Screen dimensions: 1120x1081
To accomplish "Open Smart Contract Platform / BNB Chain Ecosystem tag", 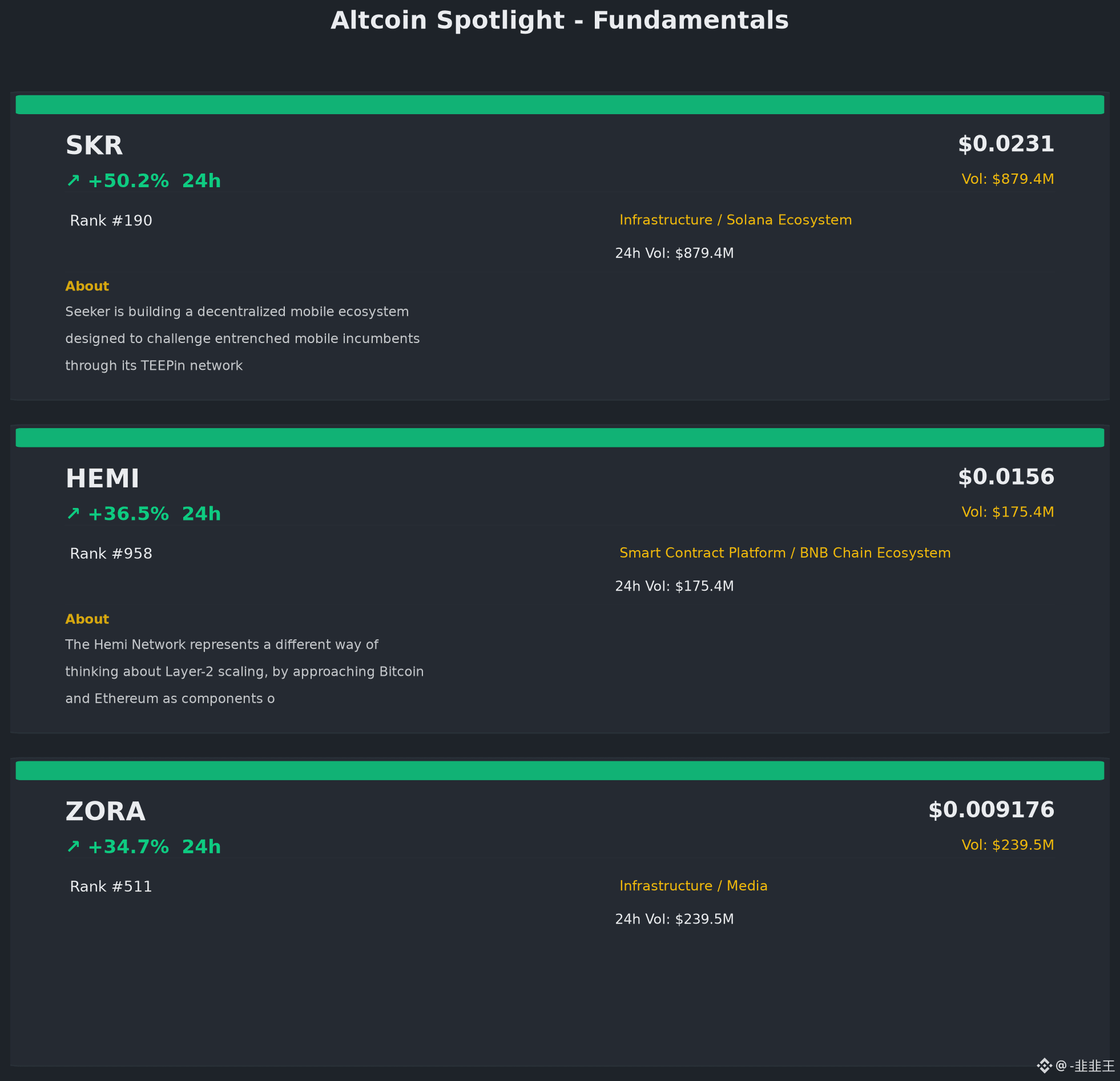I will click(785, 553).
